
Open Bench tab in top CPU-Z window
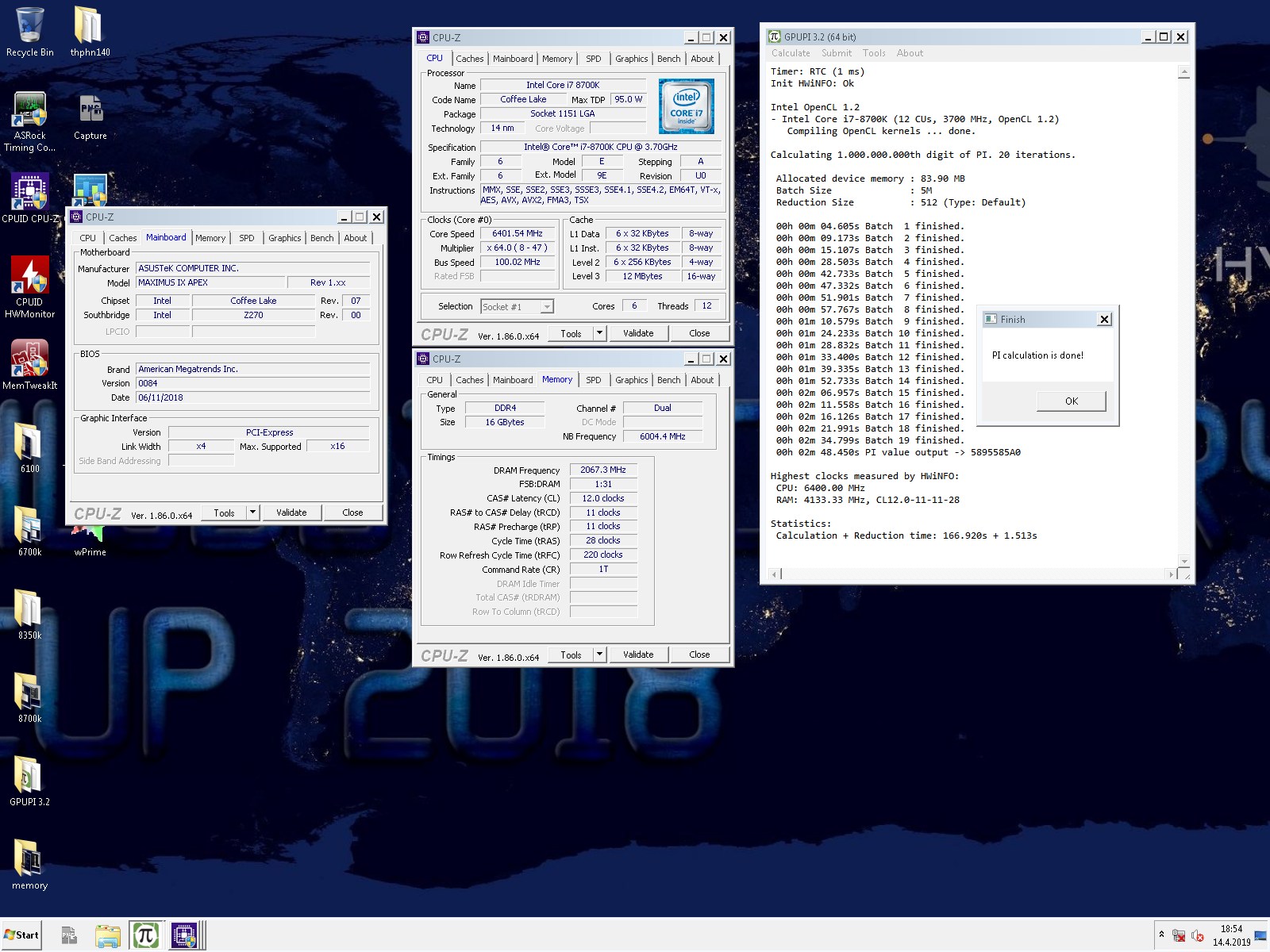(668, 59)
